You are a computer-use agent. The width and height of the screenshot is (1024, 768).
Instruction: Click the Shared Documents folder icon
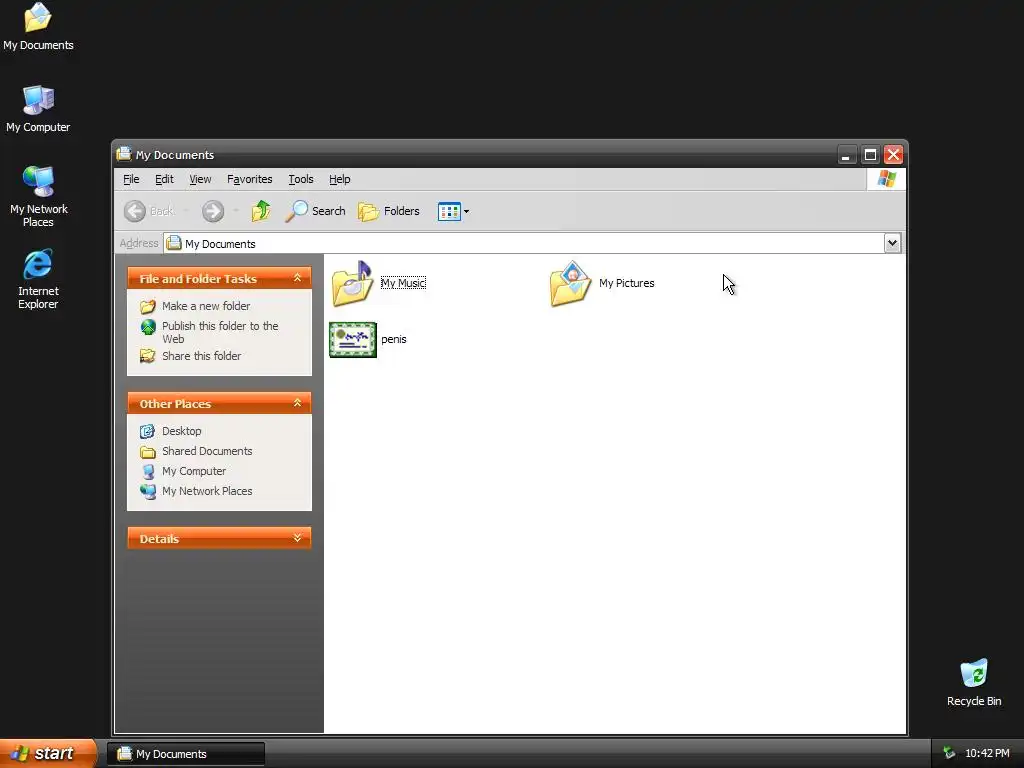coord(148,451)
